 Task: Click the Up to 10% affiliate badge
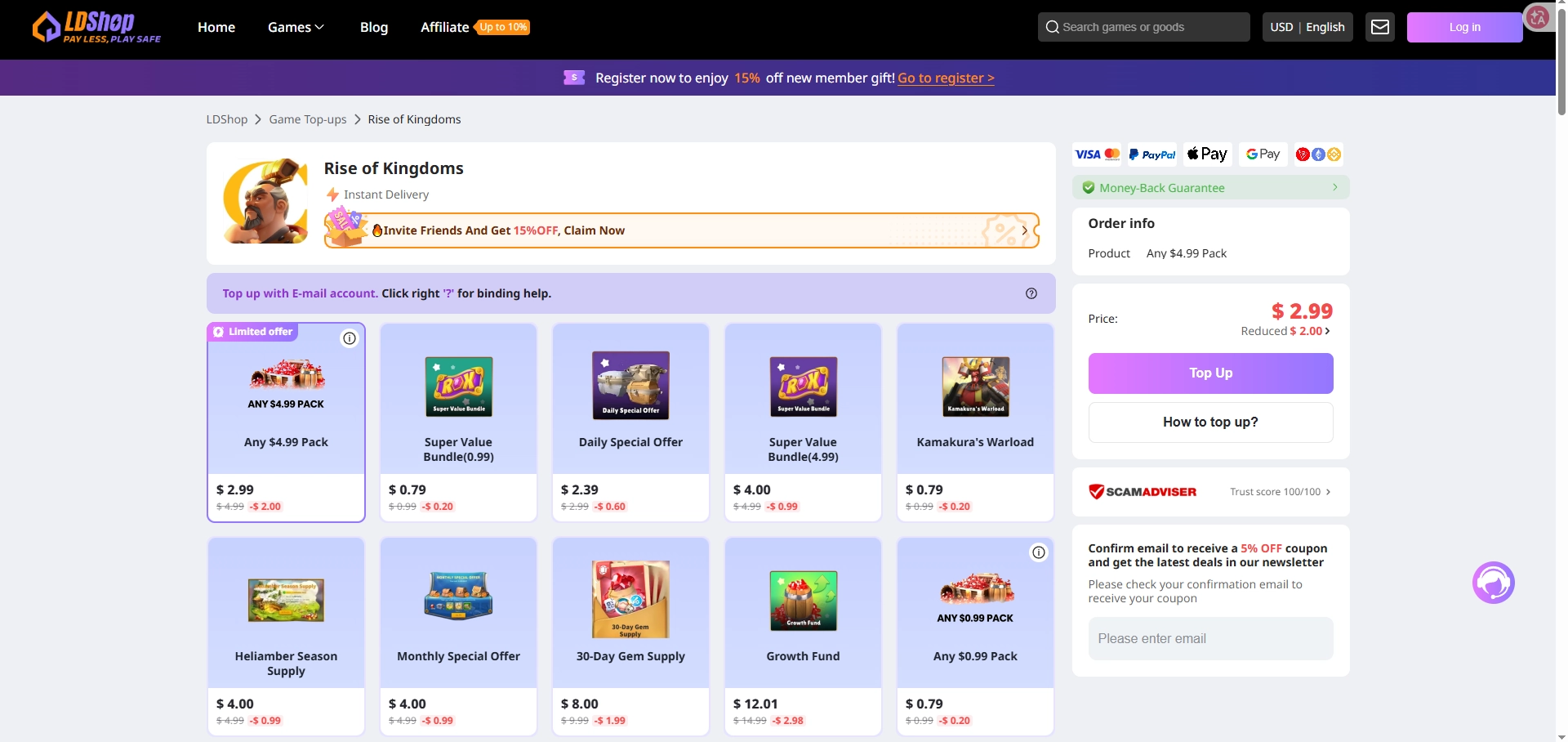503,27
